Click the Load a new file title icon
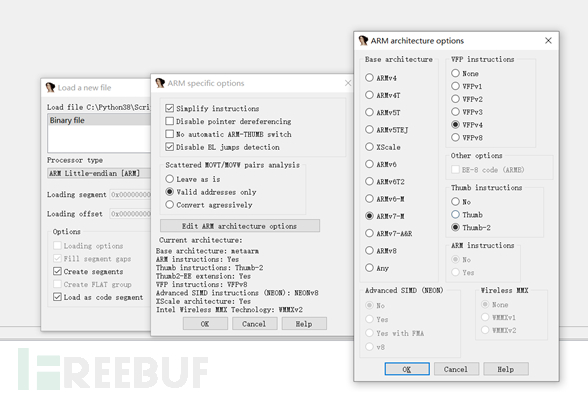Screen dimensions: 588x397 pyautogui.click(x=50, y=87)
